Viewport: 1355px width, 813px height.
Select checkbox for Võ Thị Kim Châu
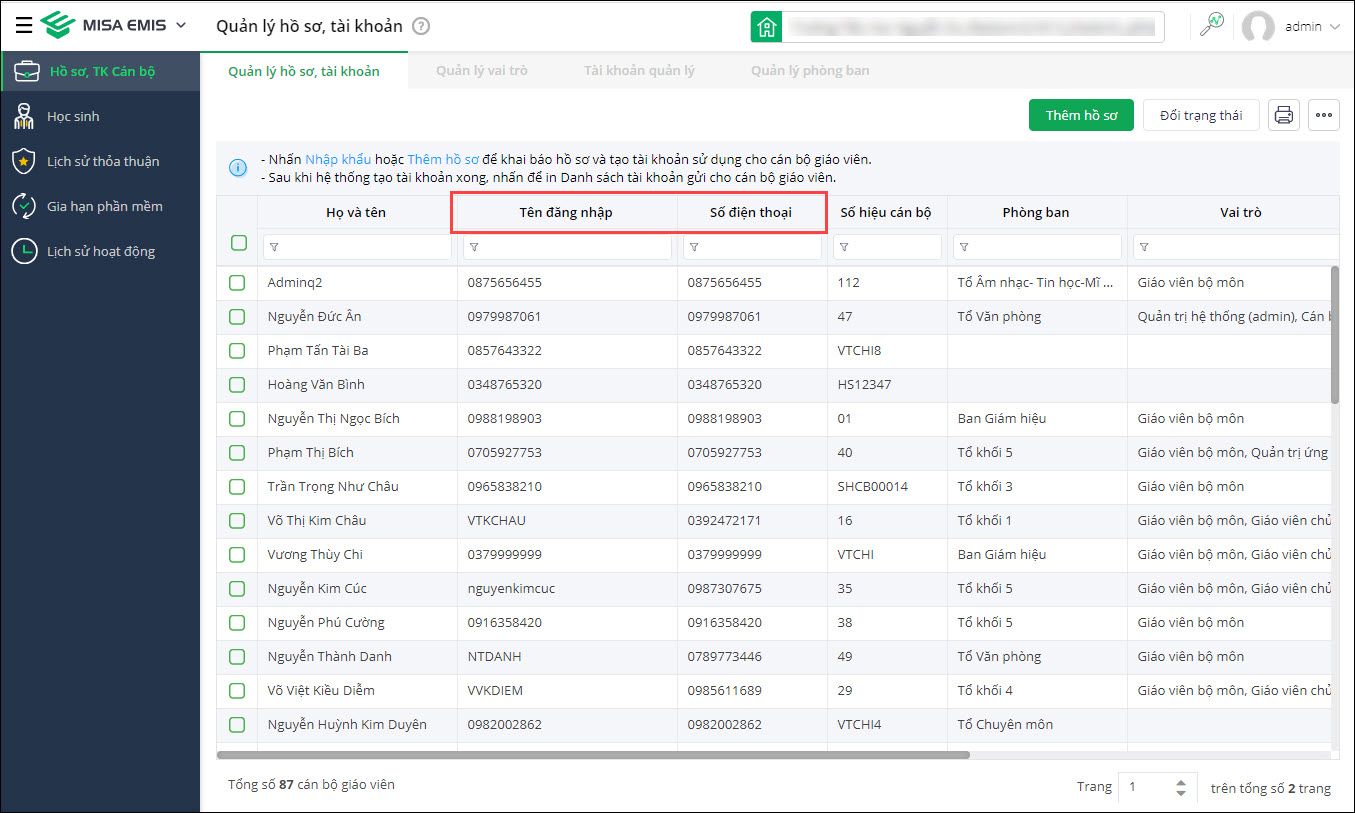pyautogui.click(x=237, y=521)
